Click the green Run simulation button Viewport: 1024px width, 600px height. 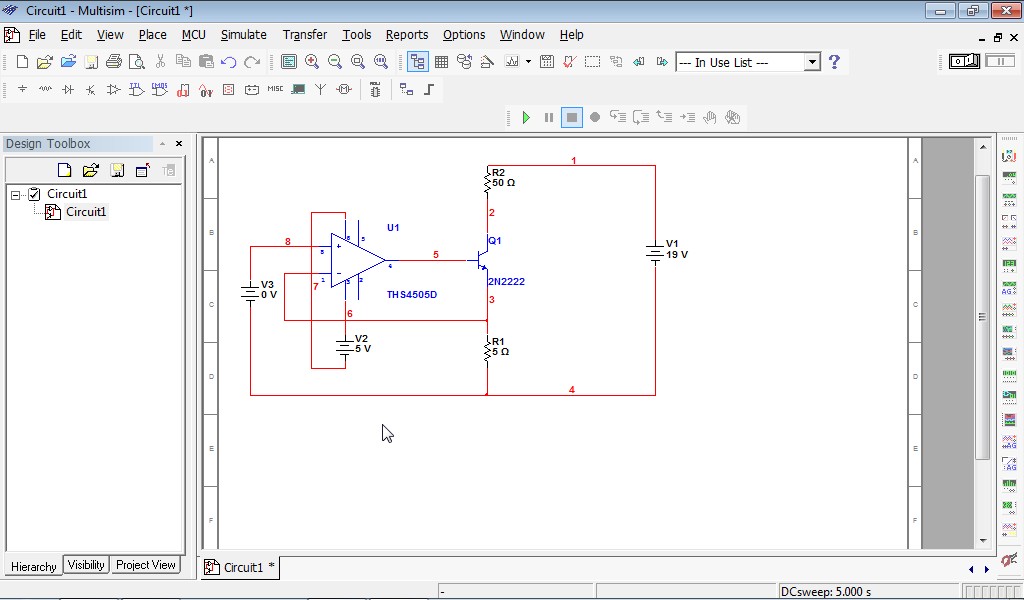coord(526,118)
